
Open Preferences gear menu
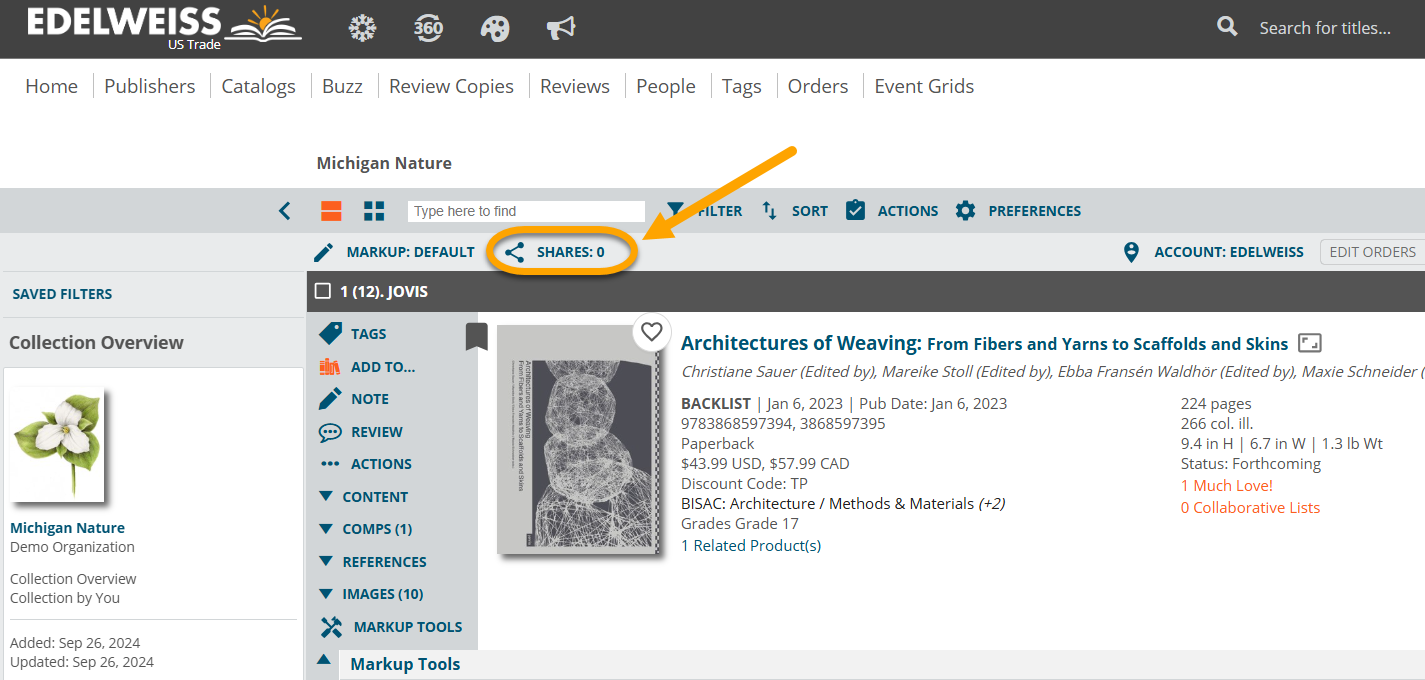point(1018,211)
